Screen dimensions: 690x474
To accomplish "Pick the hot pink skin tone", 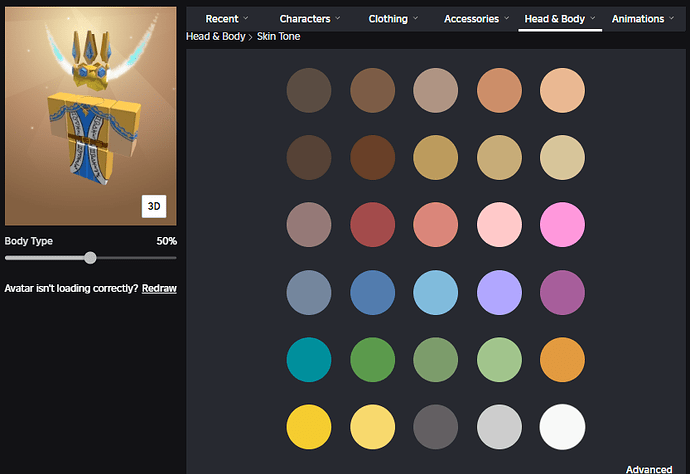I will (x=562, y=224).
